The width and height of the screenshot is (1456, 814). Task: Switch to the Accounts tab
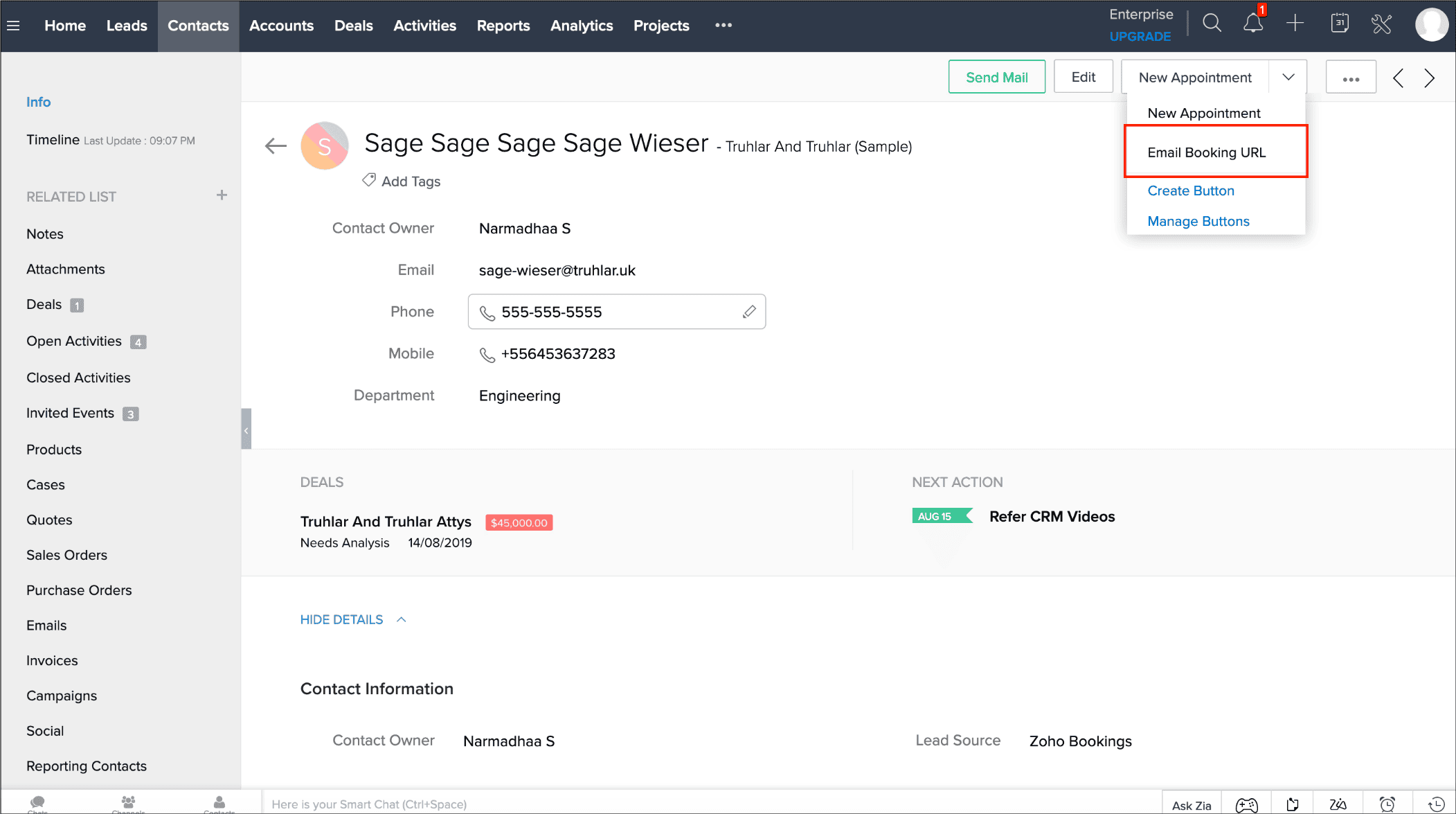281,26
